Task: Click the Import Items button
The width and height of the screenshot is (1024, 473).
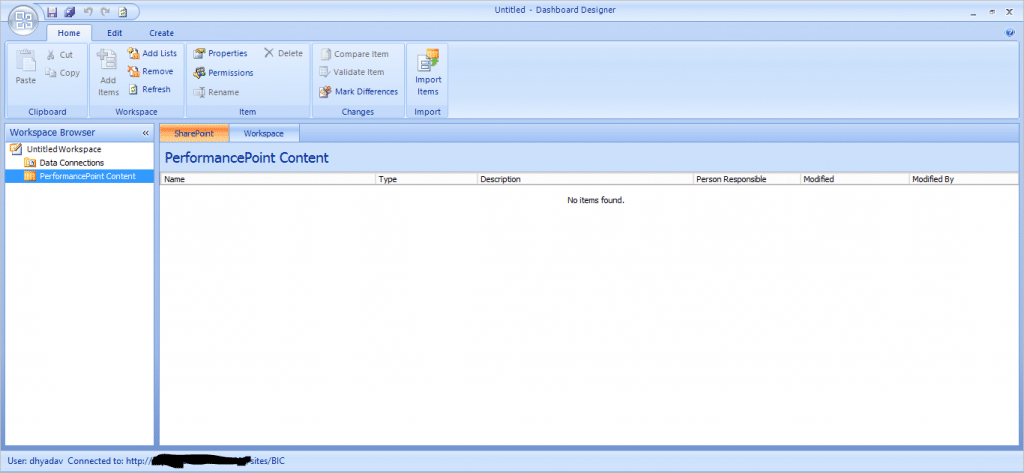Action: click(428, 73)
